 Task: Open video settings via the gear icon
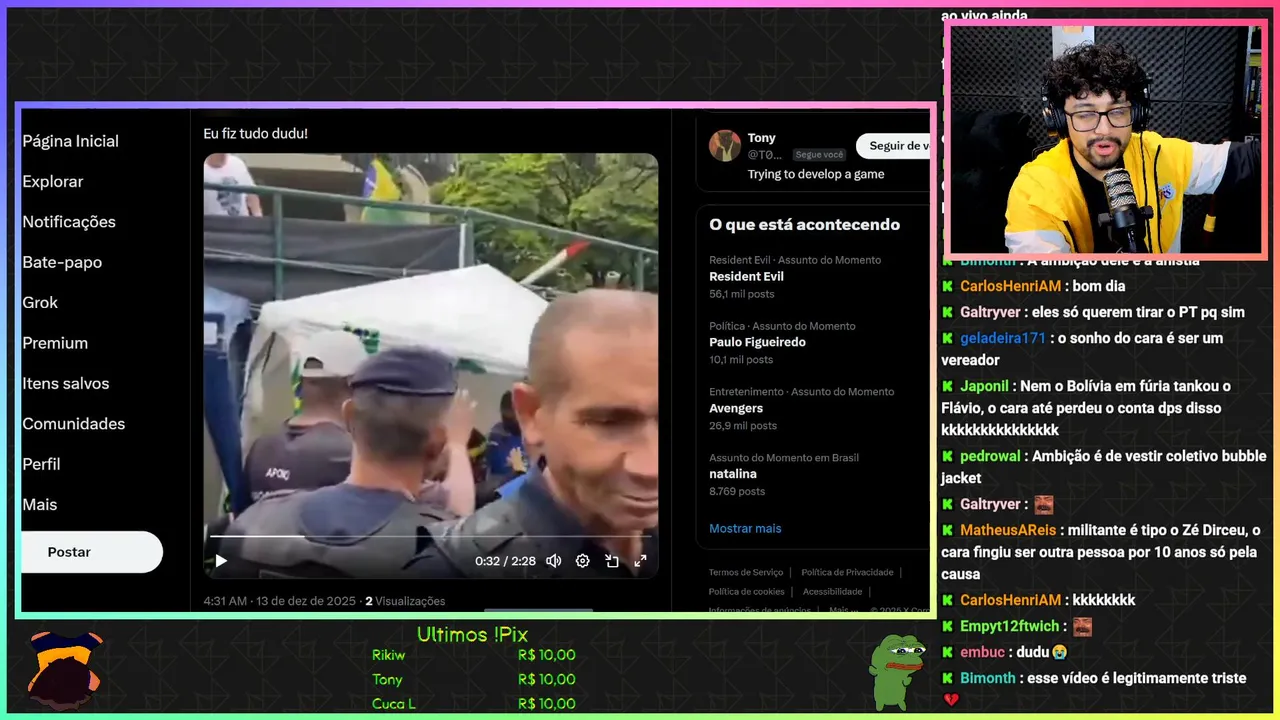tap(583, 561)
